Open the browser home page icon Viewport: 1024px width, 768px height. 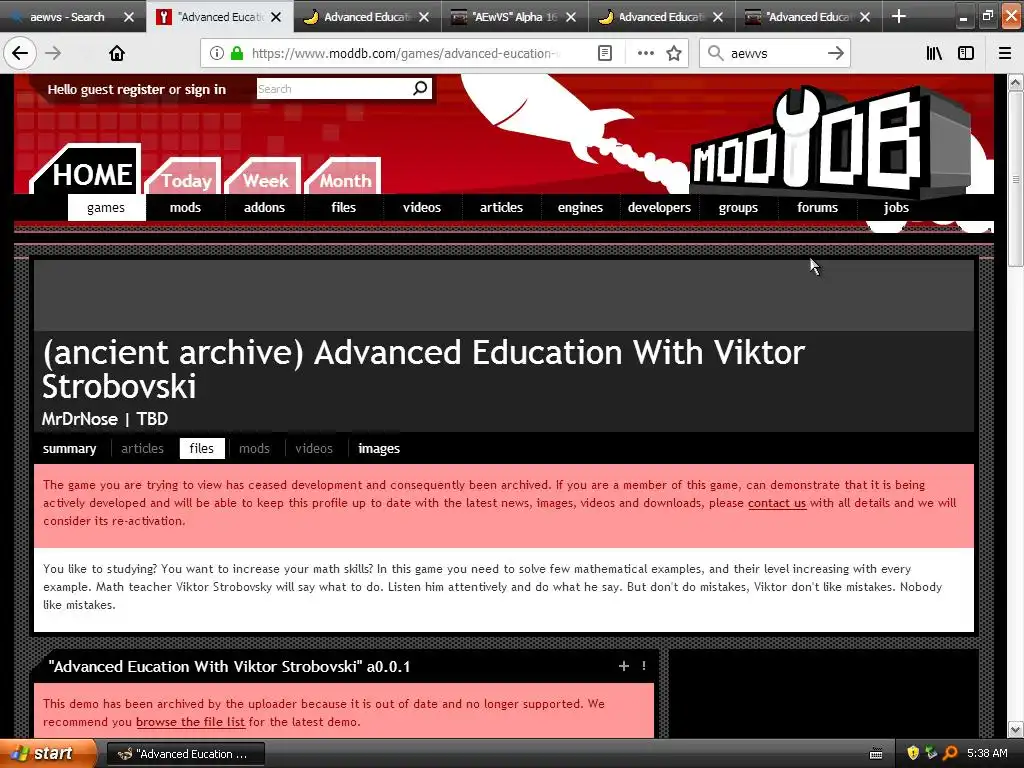coord(117,53)
